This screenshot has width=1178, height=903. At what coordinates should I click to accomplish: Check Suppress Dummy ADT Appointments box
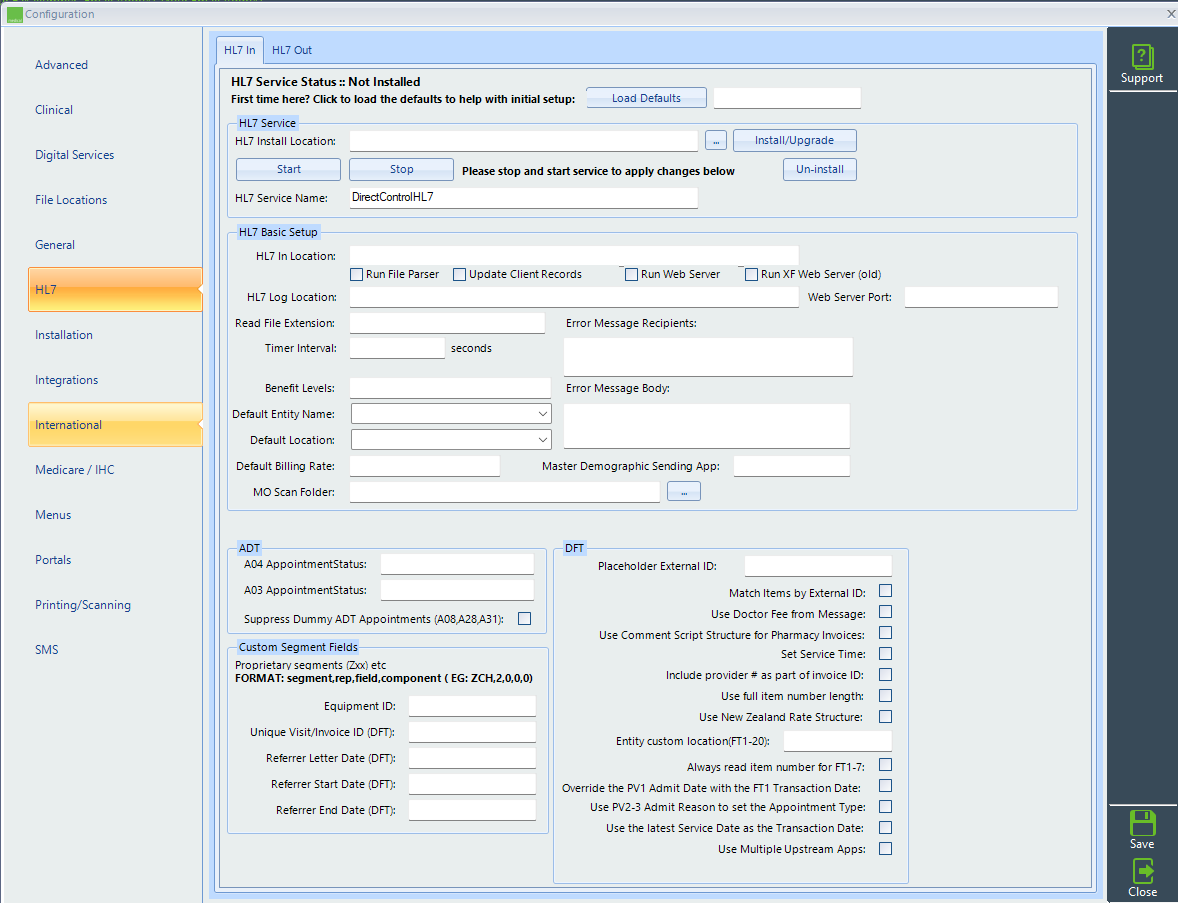click(524, 619)
